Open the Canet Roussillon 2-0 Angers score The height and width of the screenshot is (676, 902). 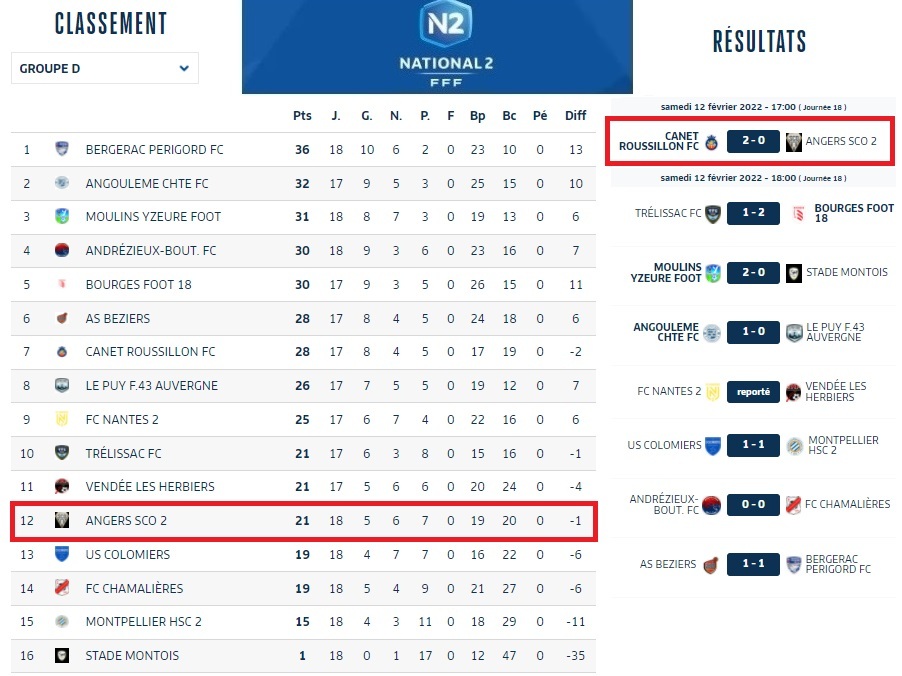753,141
